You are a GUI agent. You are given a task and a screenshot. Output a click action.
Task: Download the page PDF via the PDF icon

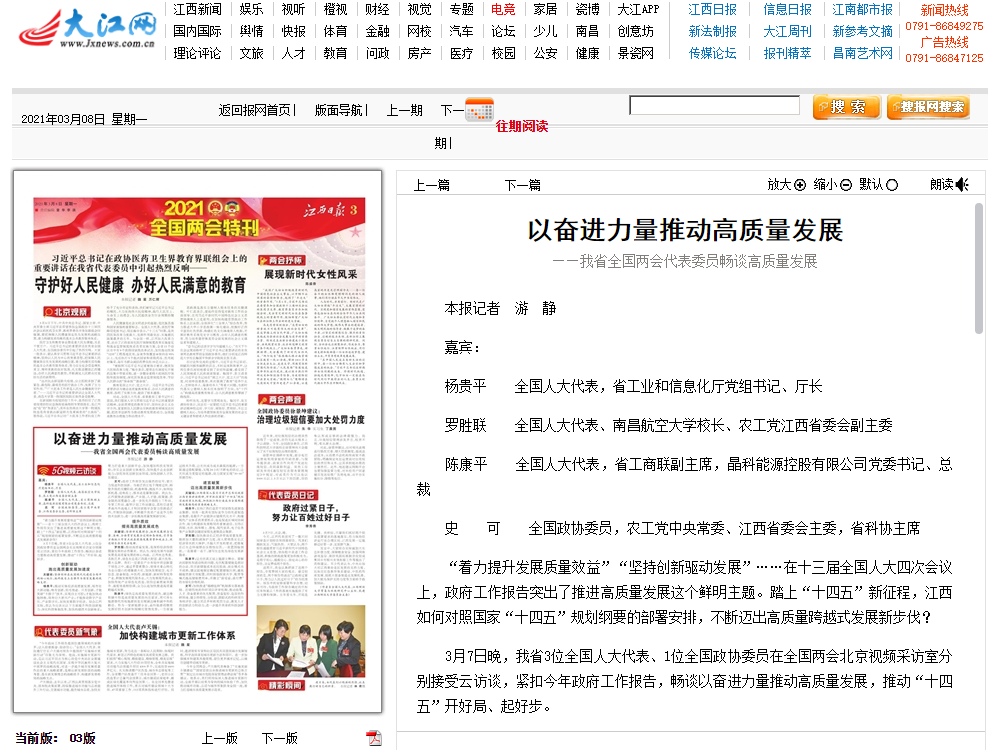[374, 738]
